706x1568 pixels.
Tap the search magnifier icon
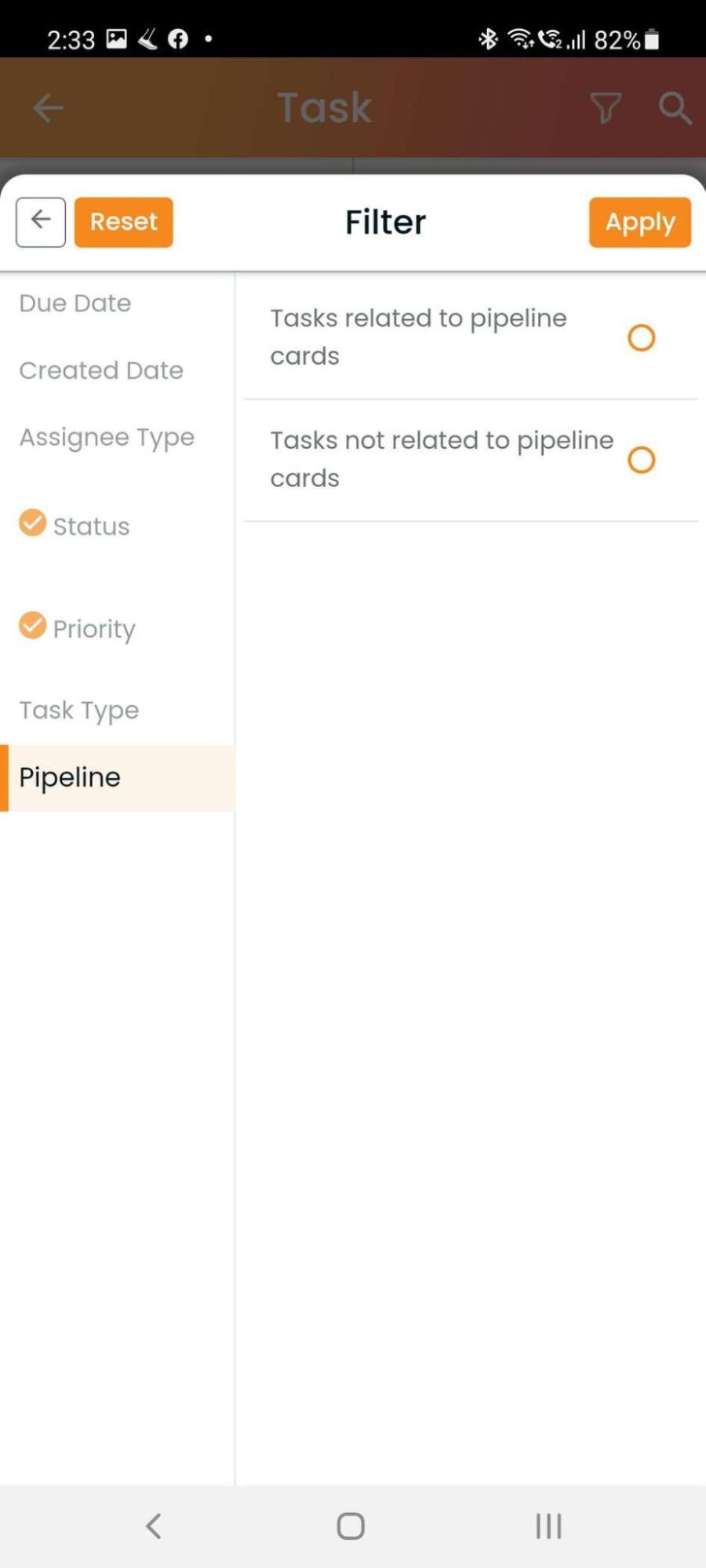coord(675,107)
